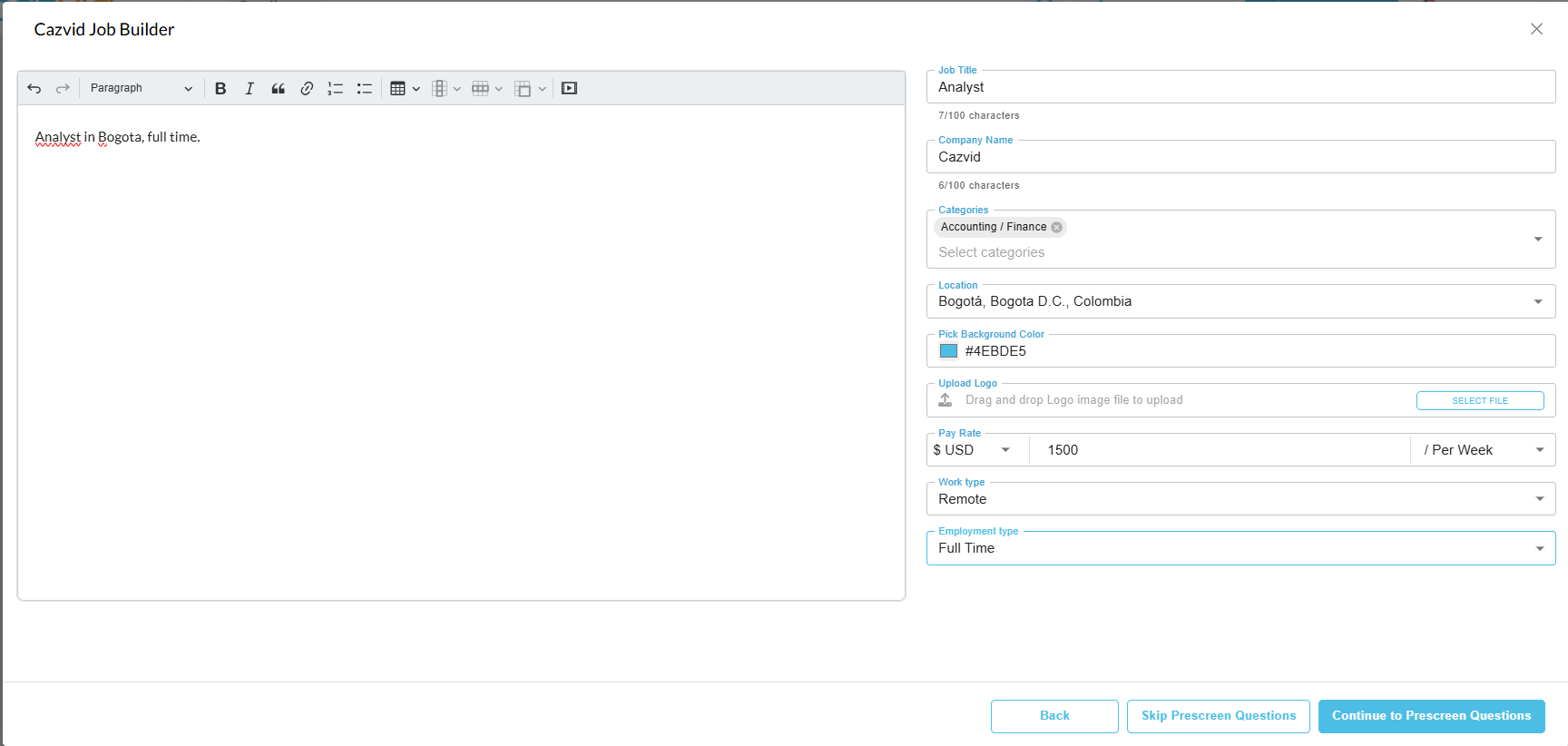
Task: Open the merge cells options arrow
Action: click(x=543, y=89)
